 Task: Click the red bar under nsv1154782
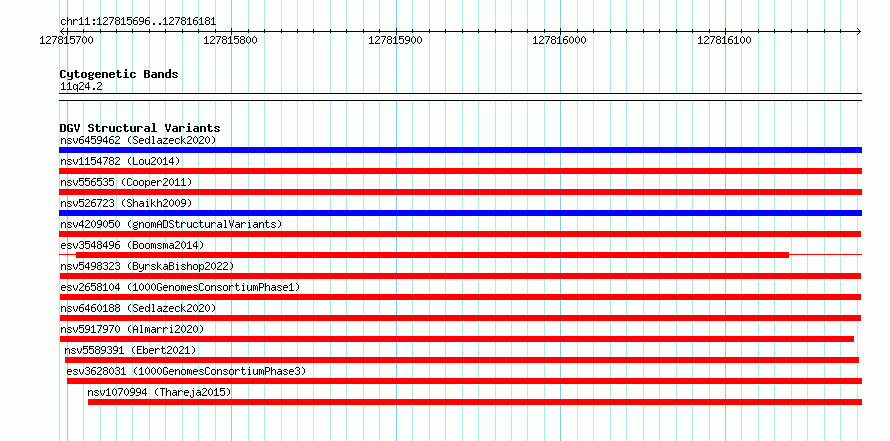[x=460, y=171]
